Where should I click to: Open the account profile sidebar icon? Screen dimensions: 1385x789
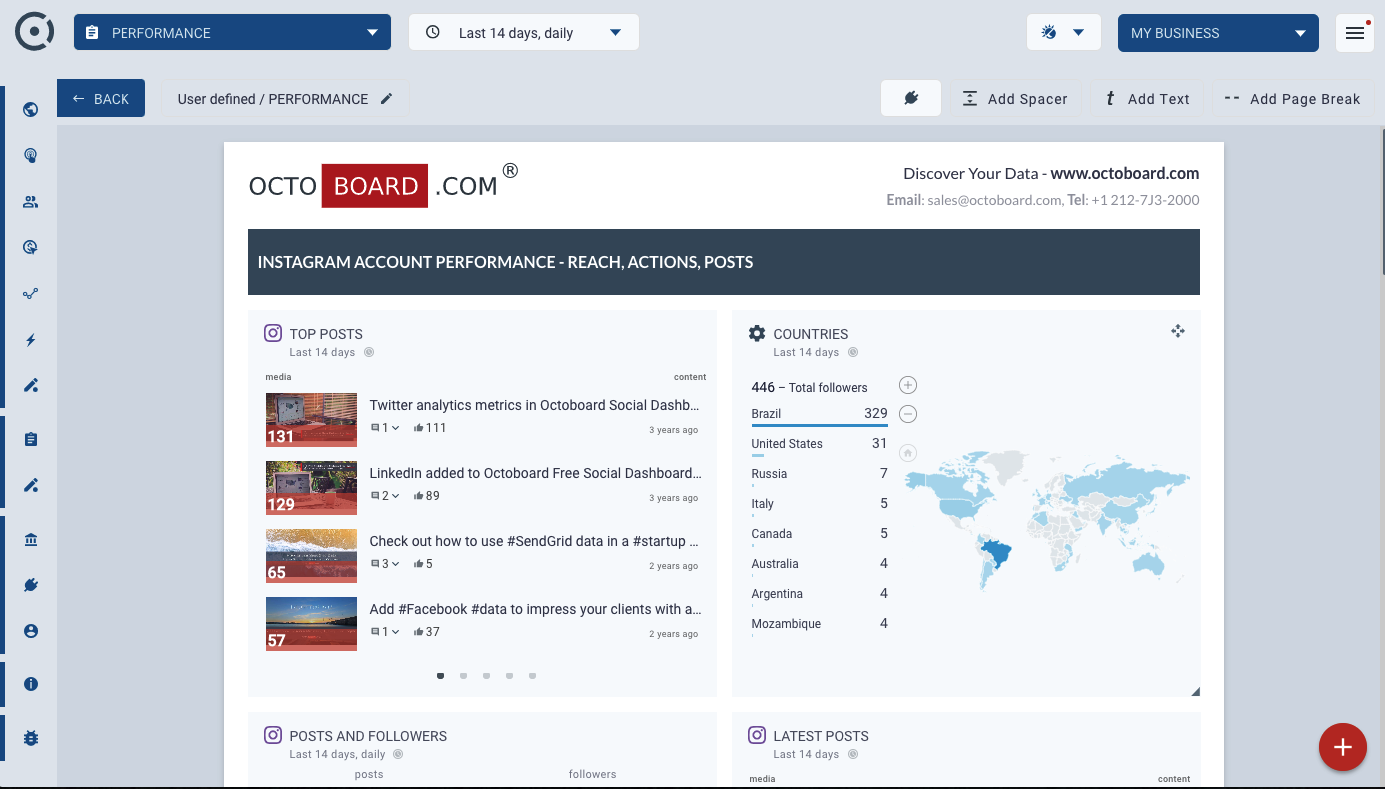(x=31, y=632)
